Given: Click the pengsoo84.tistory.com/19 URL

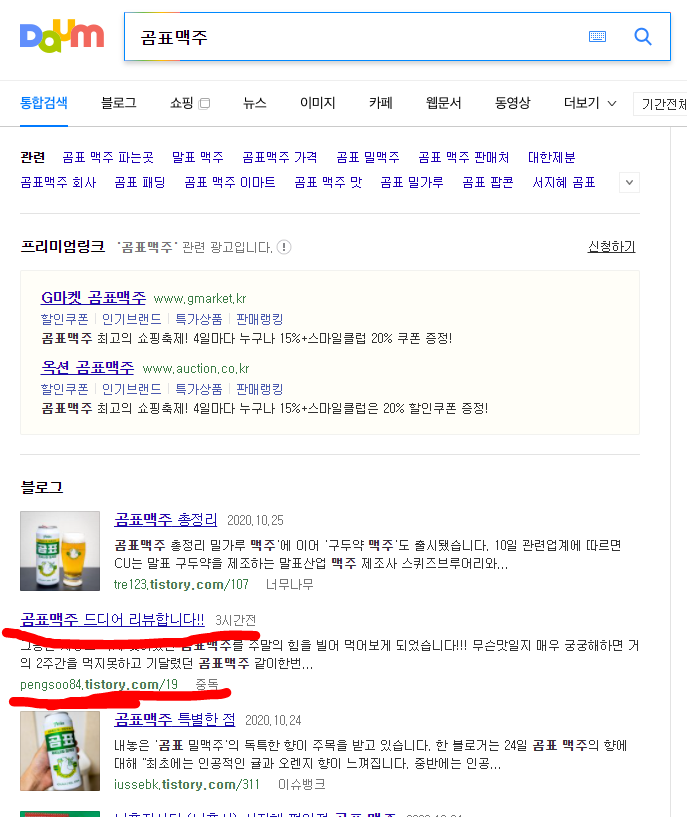Looking at the screenshot, I should point(99,685).
